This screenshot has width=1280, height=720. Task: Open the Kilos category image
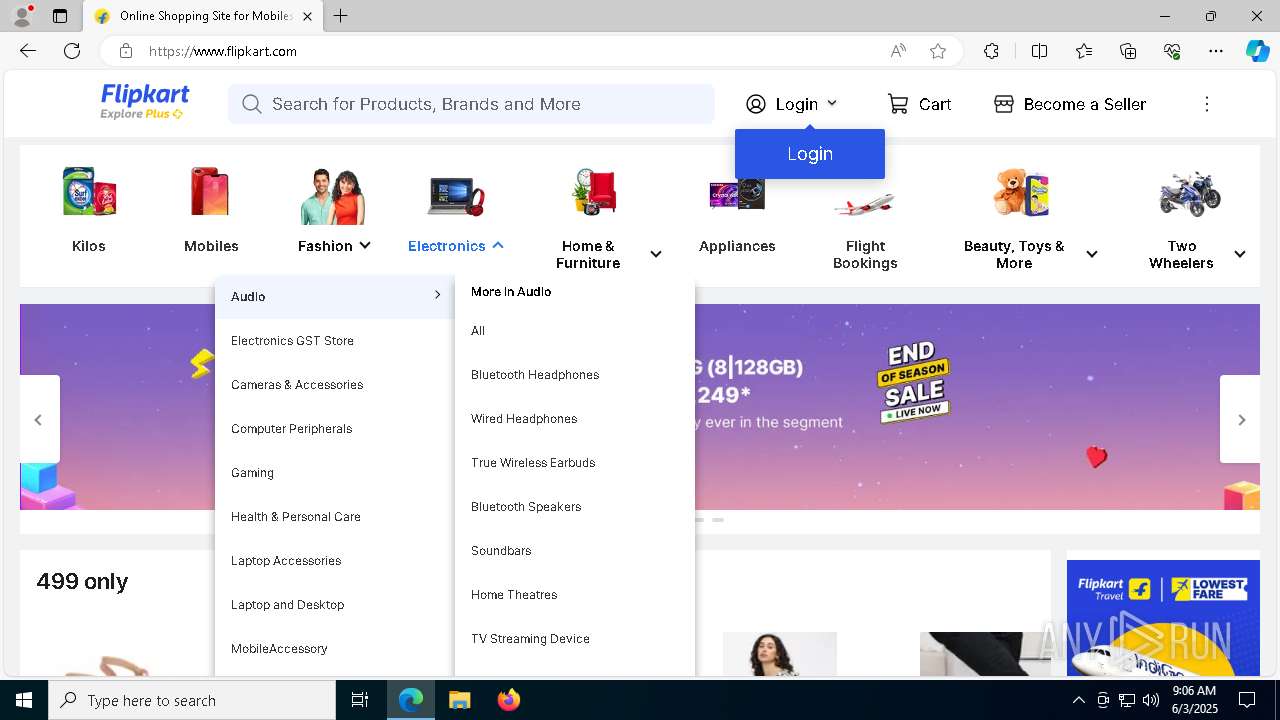[89, 192]
